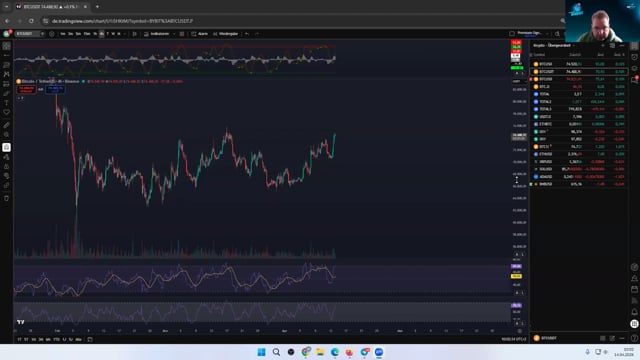Select the Alle date range tab

click(78, 340)
